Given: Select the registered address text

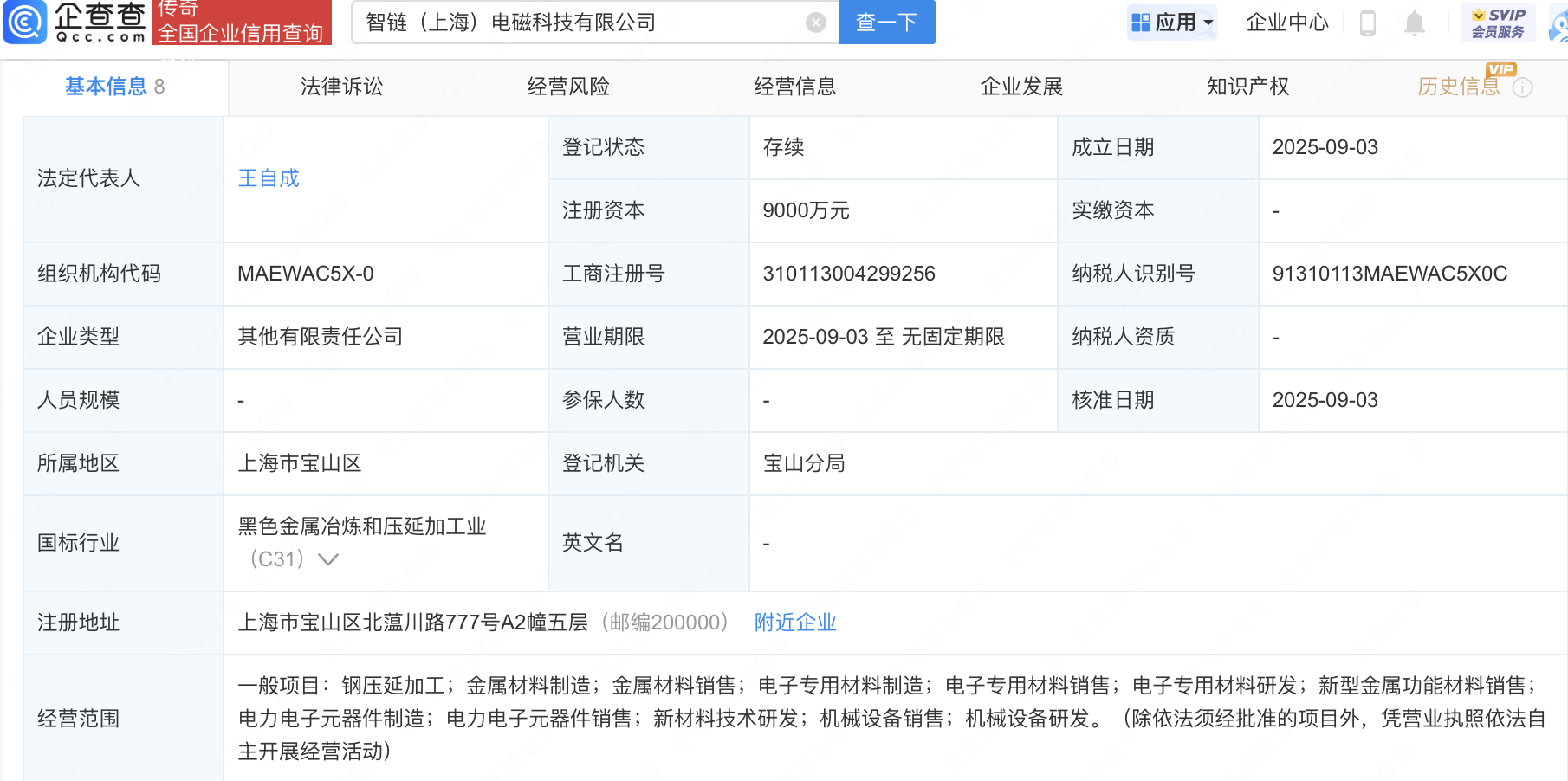Looking at the screenshot, I should 413,623.
